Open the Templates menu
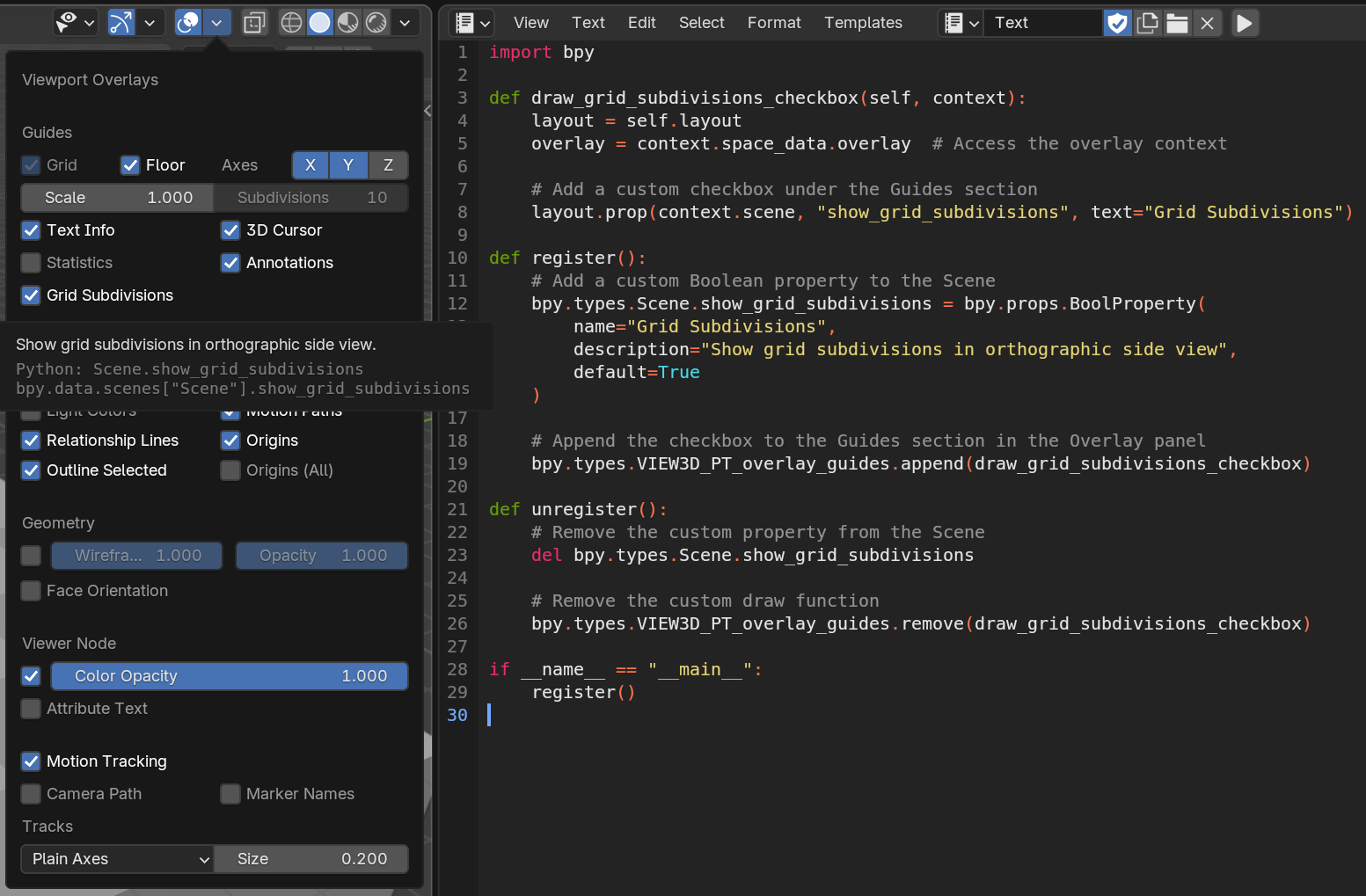 864,23
